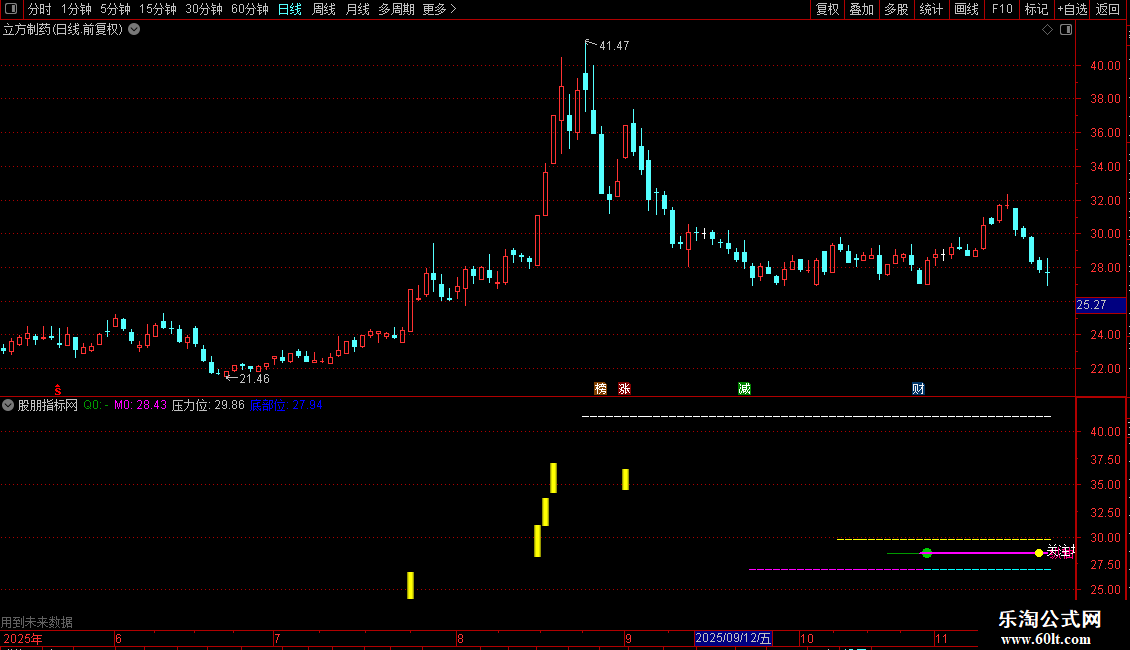Click the 减 event marker
The width and height of the screenshot is (1130, 650).
click(744, 388)
